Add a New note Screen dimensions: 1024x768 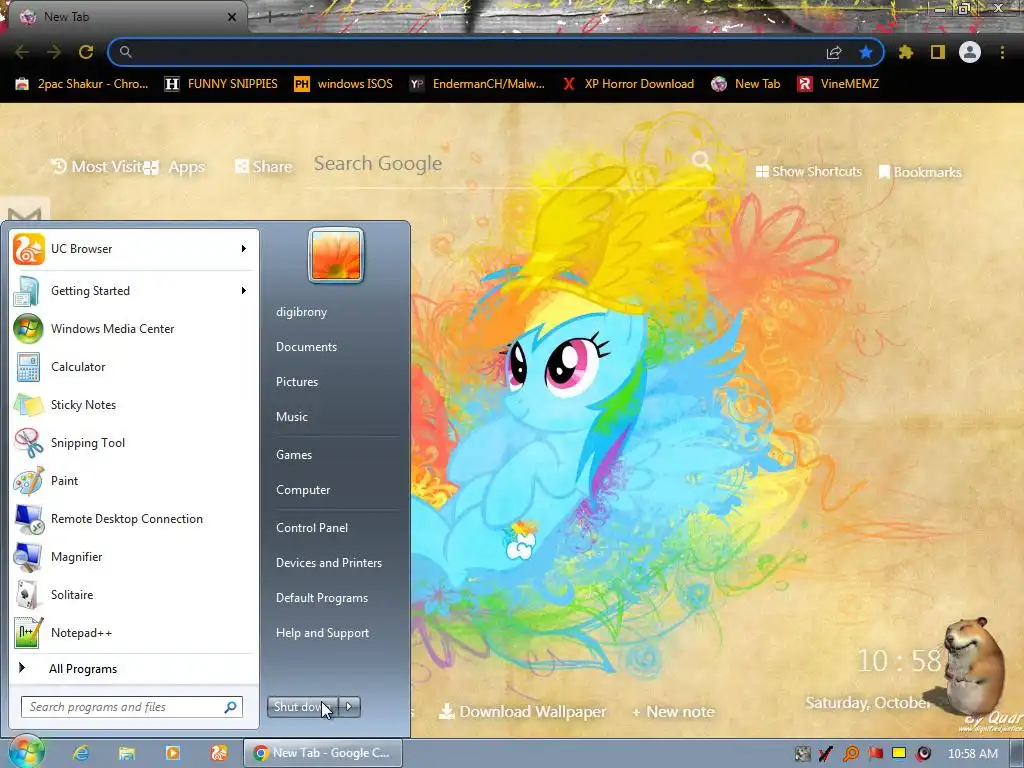click(x=673, y=712)
